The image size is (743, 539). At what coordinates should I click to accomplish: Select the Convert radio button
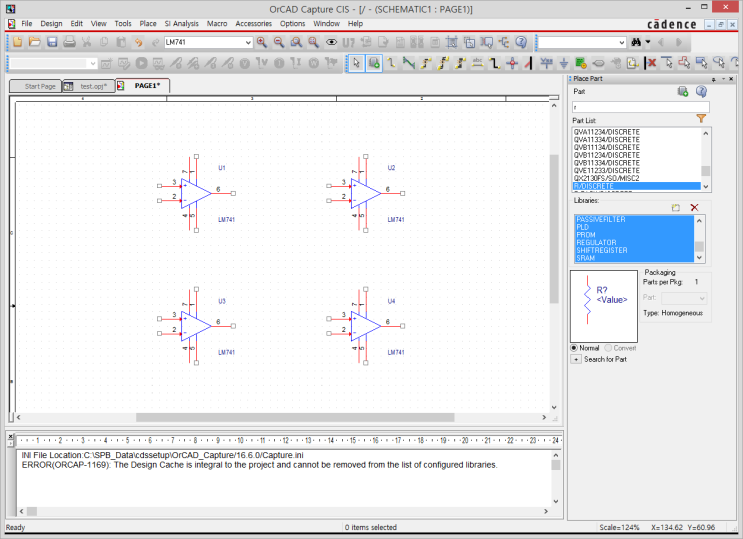pyautogui.click(x=608, y=348)
